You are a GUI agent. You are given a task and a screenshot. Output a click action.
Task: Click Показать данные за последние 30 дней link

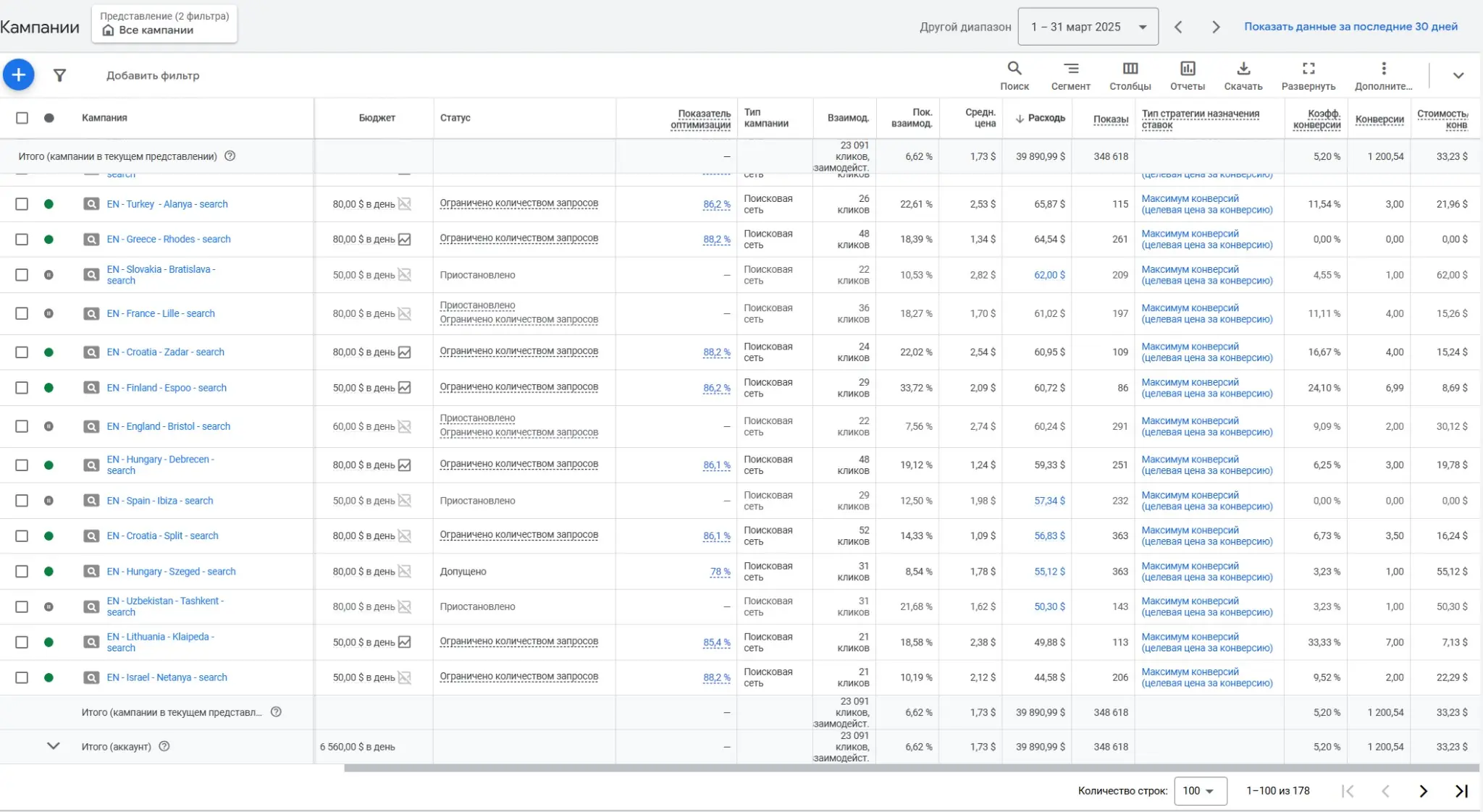point(1350,27)
